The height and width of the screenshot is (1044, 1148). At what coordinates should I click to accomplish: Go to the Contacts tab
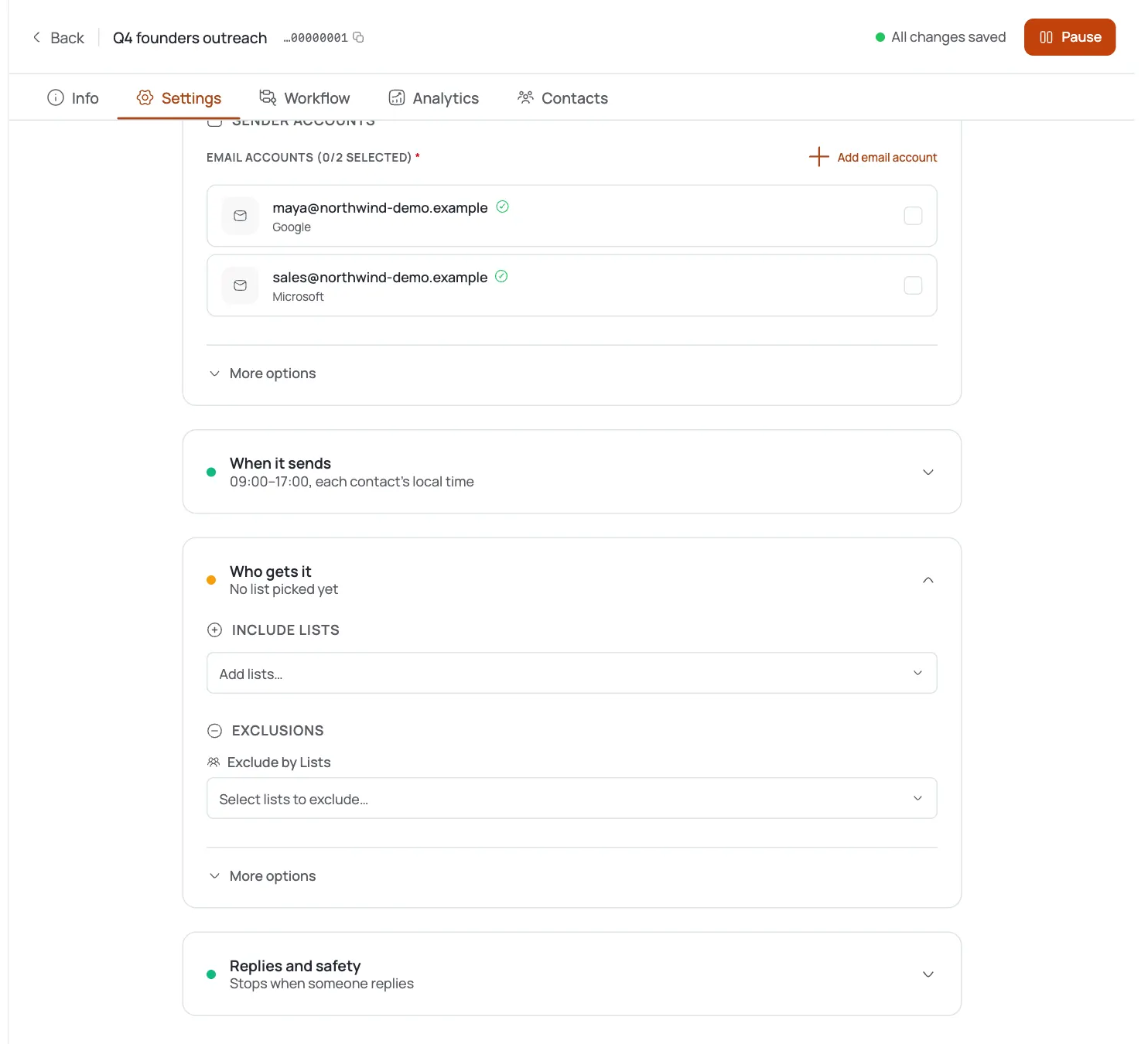(563, 98)
